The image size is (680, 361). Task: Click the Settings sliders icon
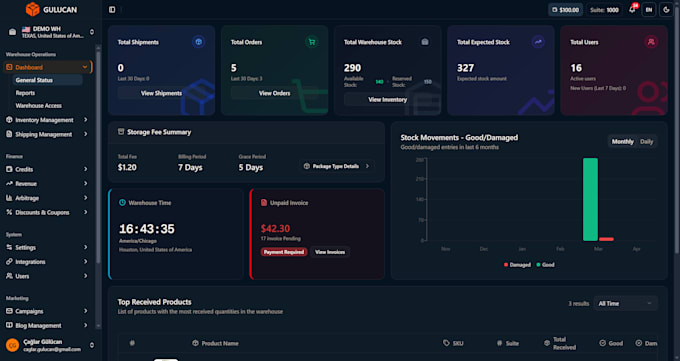(x=9, y=247)
